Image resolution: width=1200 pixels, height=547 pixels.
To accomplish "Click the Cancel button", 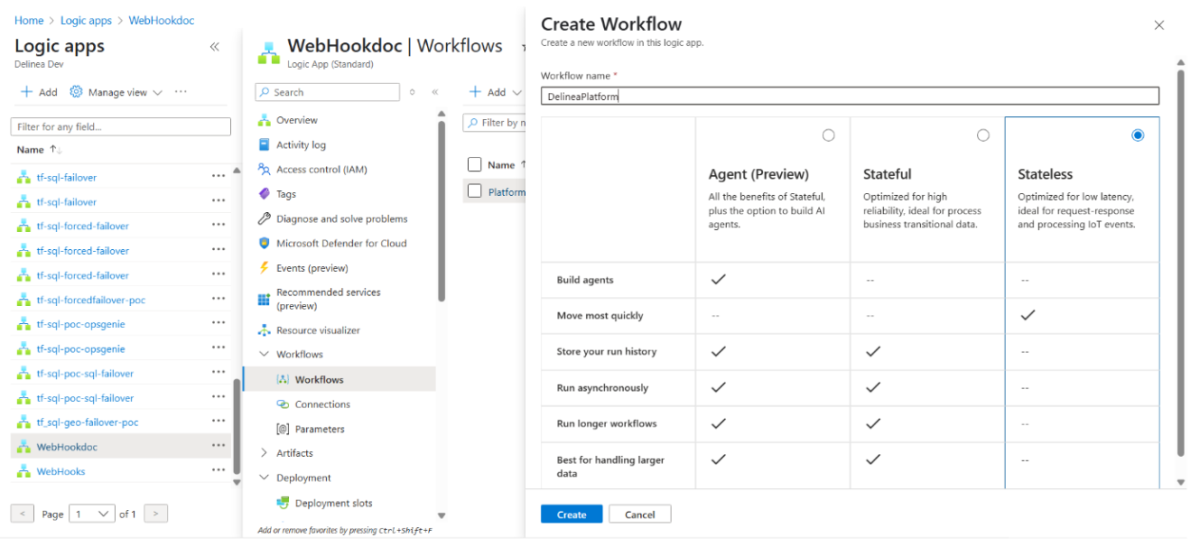I will tap(640, 514).
